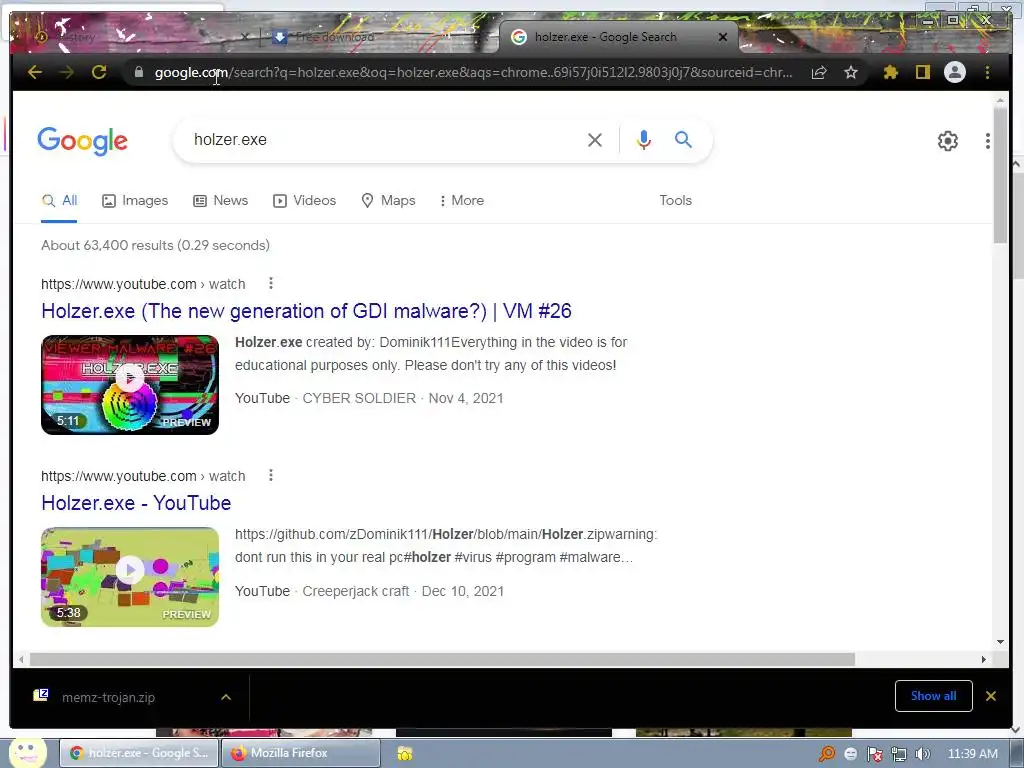Open the Start button on the taskbar
Screen dimensions: 1024x768
click(x=27, y=752)
